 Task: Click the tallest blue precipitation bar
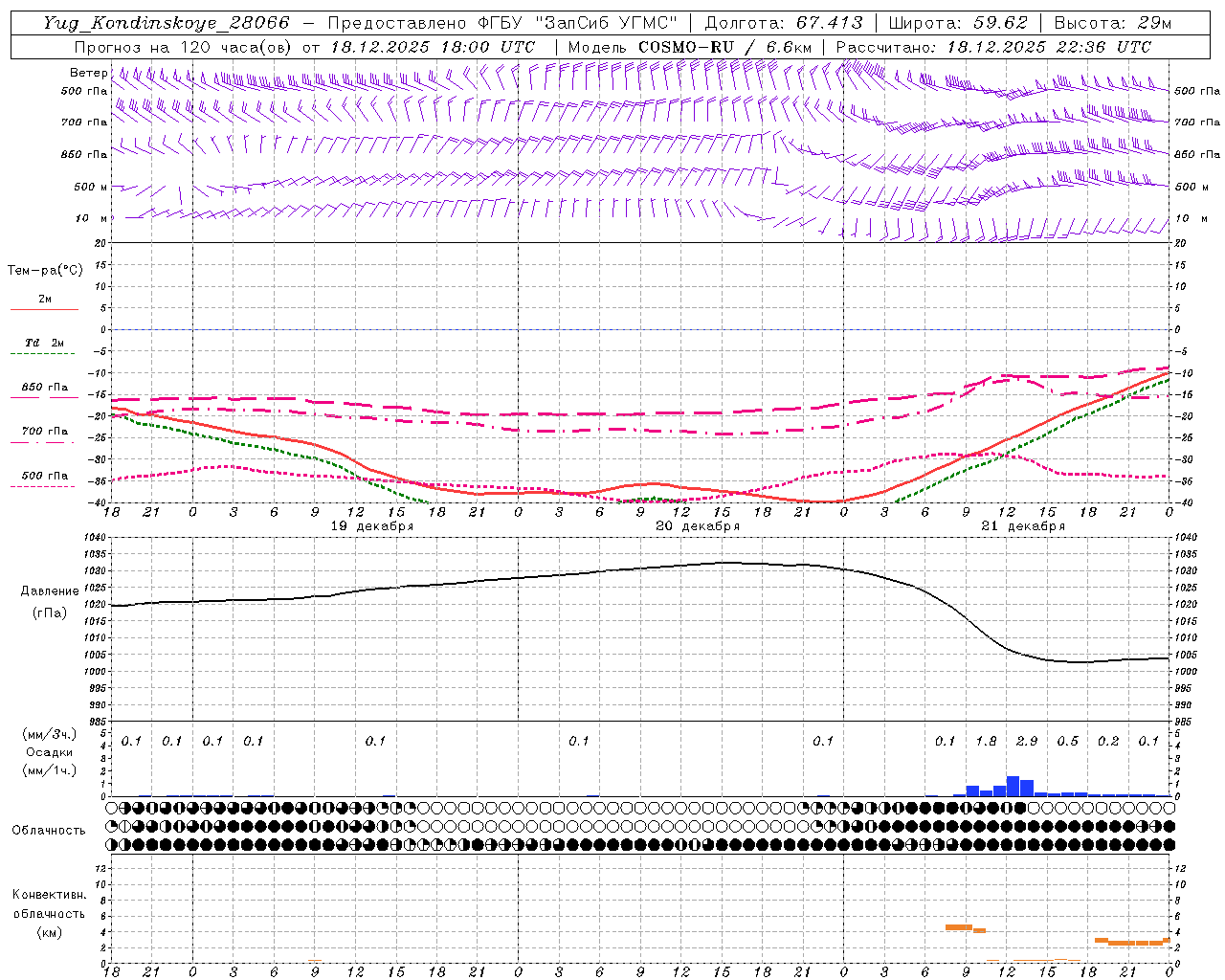[x=1013, y=786]
